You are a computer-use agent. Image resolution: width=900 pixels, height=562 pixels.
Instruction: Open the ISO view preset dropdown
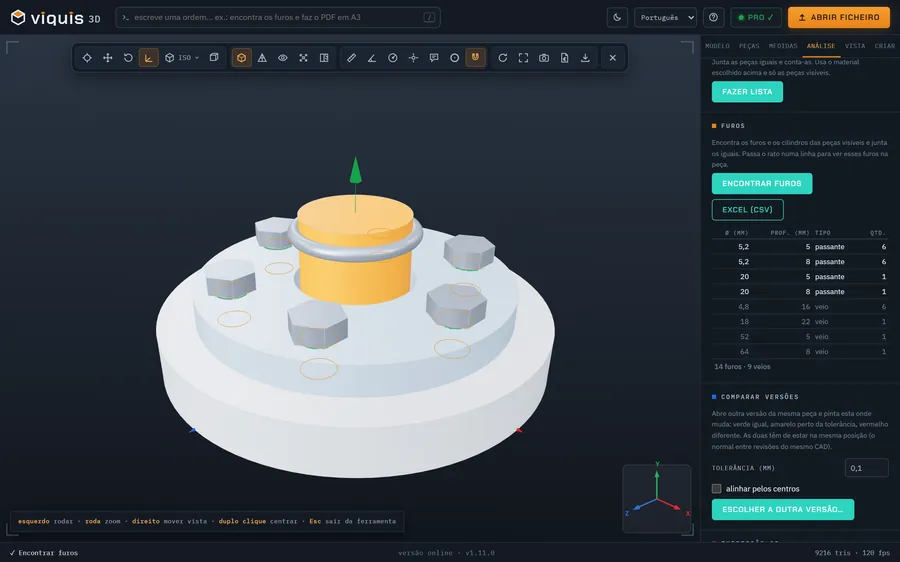click(182, 57)
